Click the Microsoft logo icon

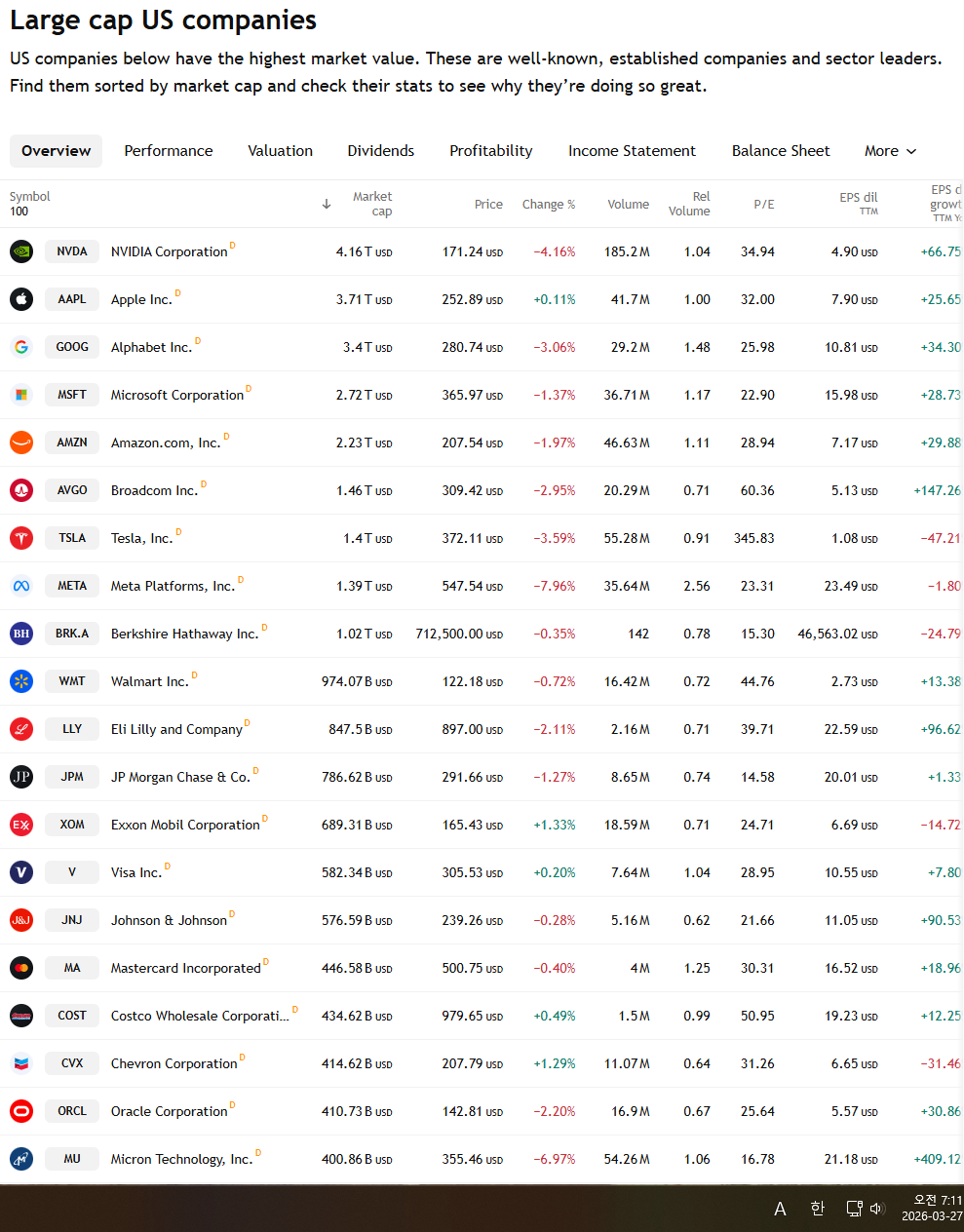tap(21, 395)
